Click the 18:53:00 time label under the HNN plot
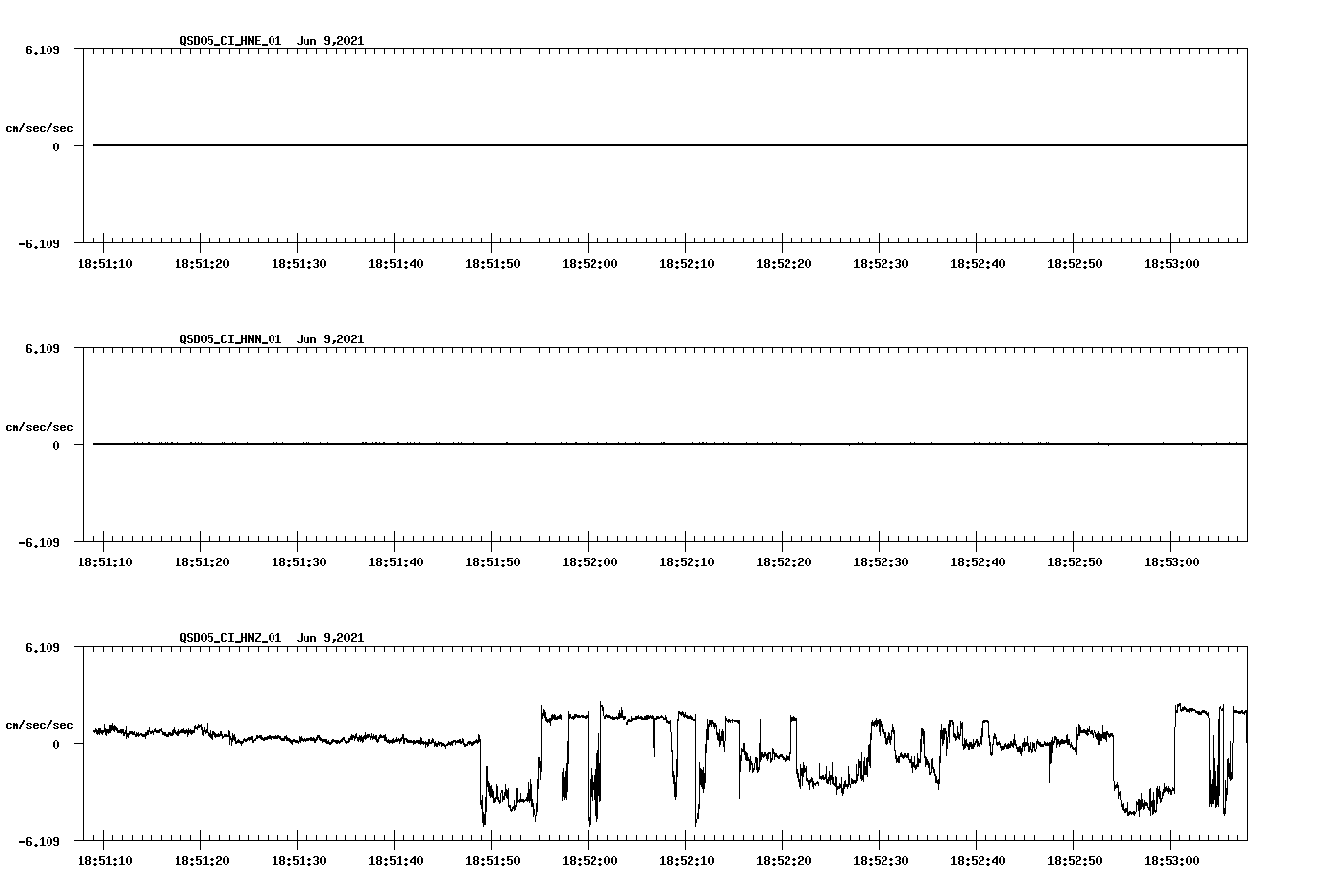This screenshot has width=1317, height=896. (x=1172, y=562)
